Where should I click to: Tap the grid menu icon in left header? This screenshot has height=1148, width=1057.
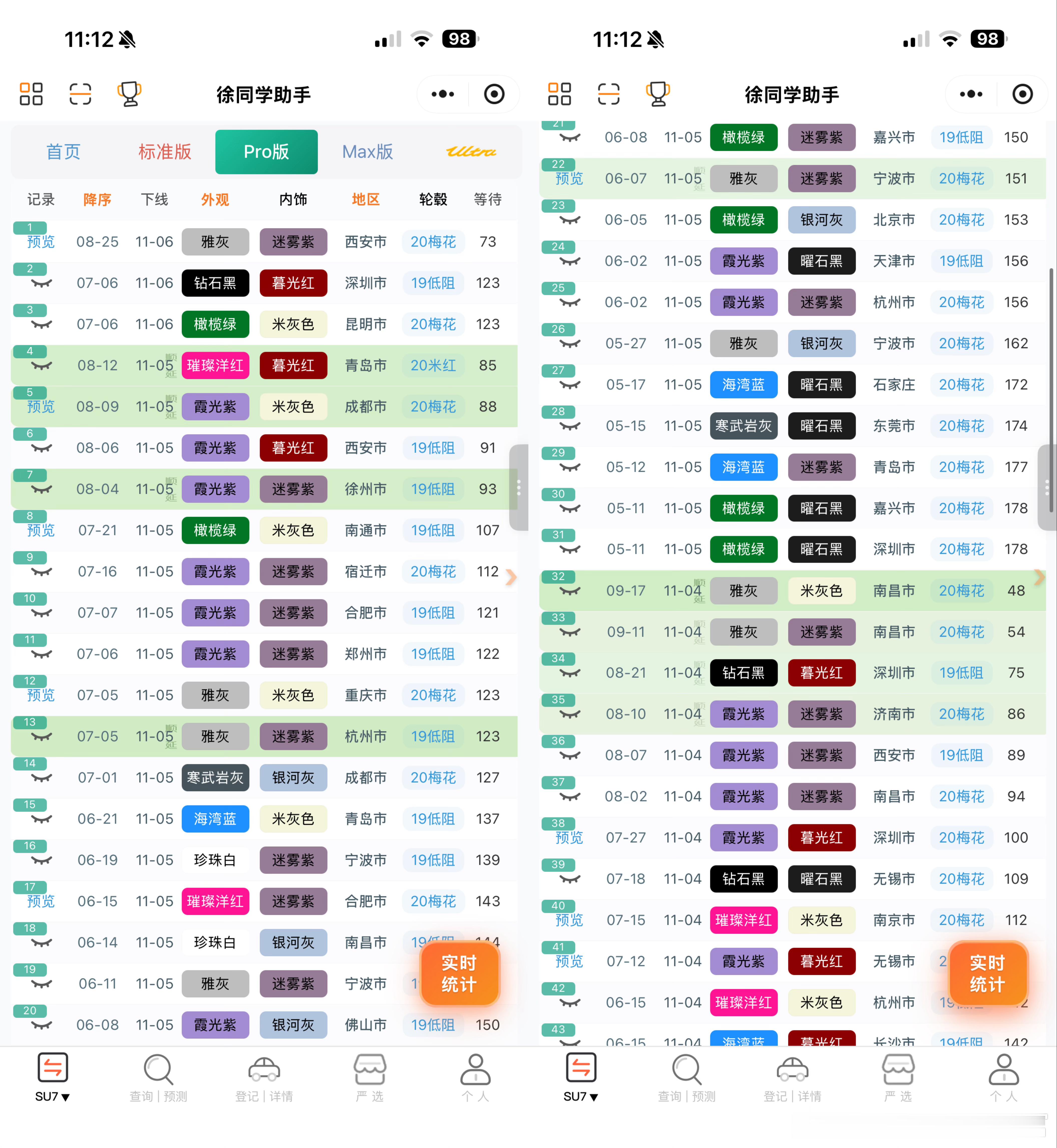click(31, 94)
